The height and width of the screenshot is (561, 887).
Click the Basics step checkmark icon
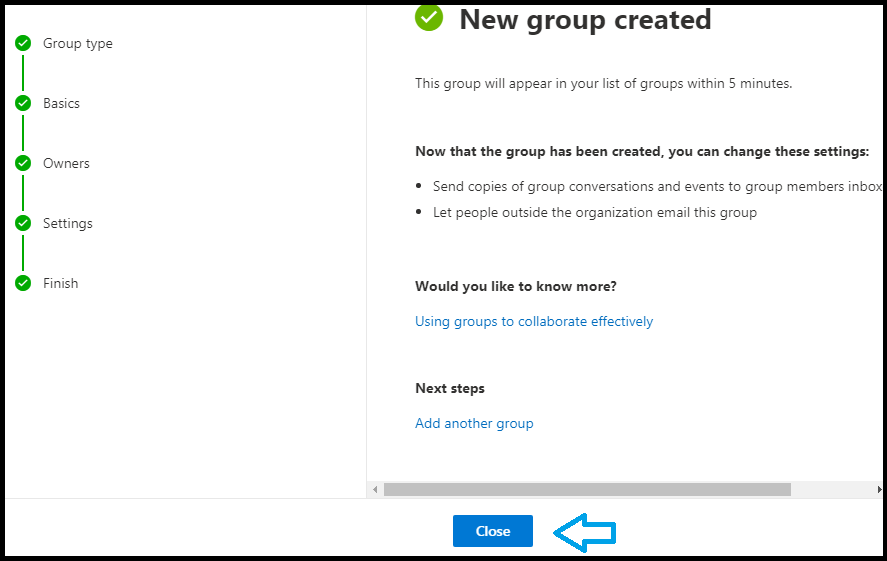point(23,103)
